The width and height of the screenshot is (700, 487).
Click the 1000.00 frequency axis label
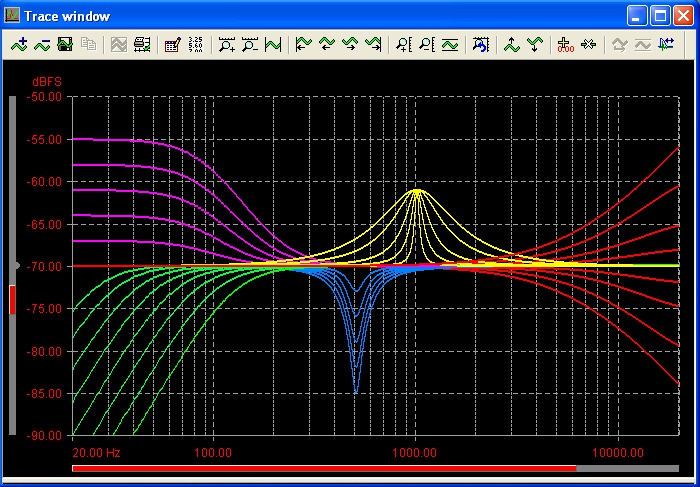point(415,453)
